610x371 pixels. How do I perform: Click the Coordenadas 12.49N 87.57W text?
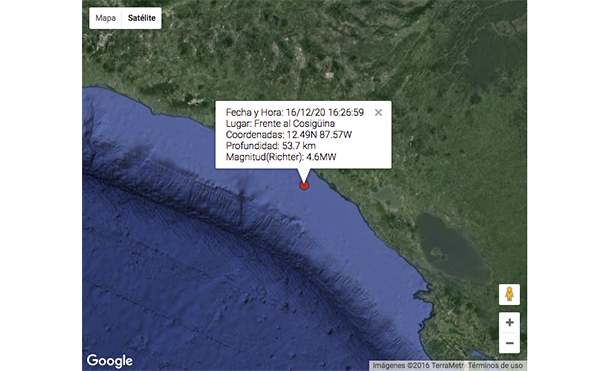(289, 135)
